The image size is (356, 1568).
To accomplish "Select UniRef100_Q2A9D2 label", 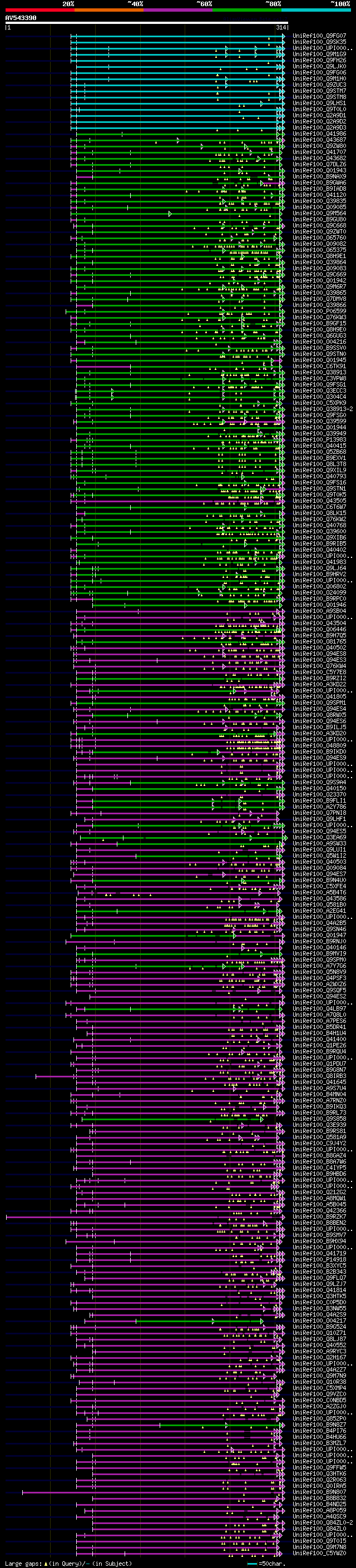I will [x=319, y=121].
